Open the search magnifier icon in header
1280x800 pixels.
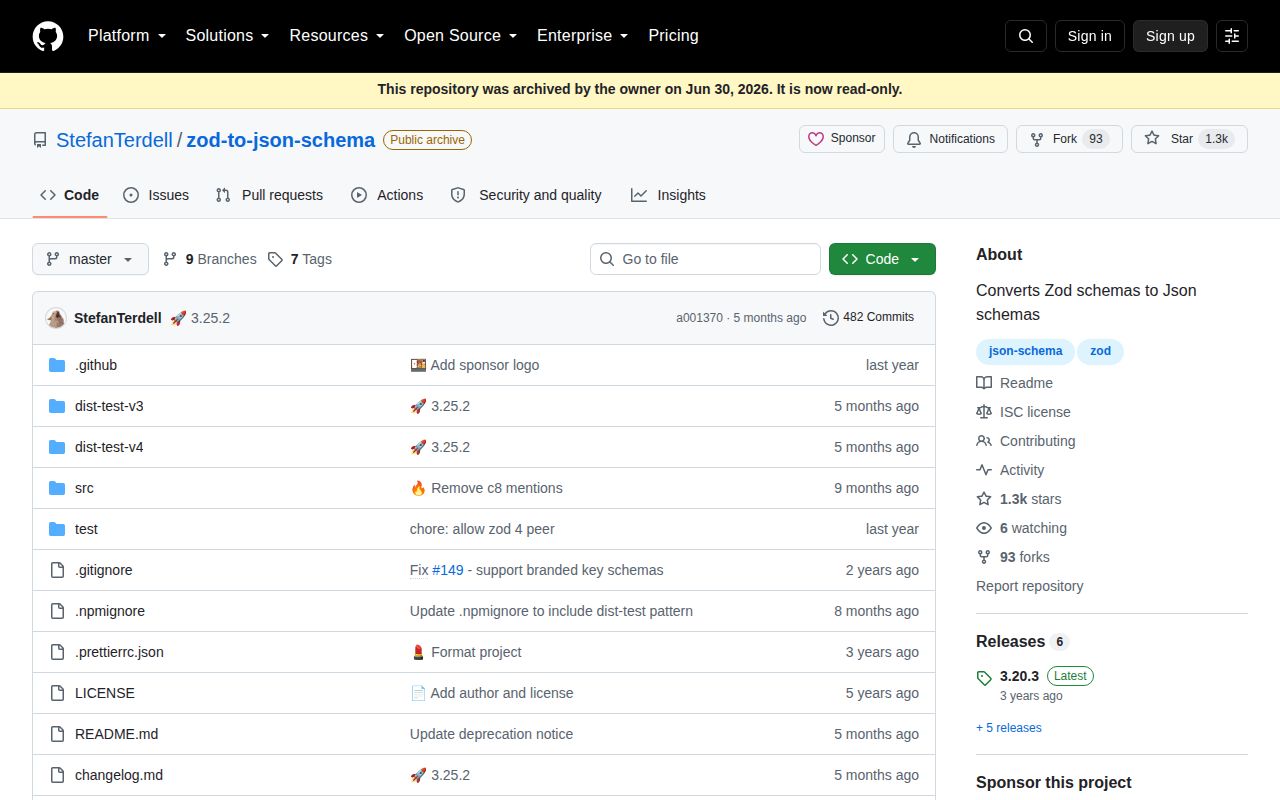1026,36
